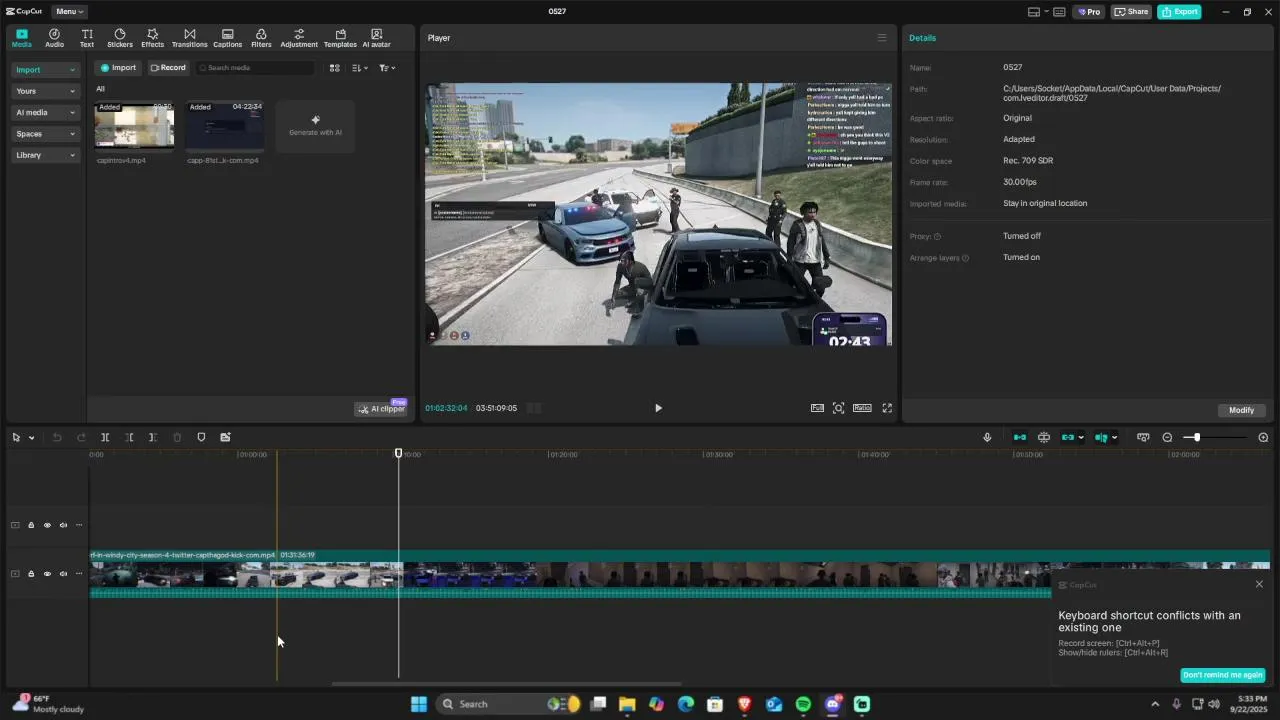
Task: Click the player focus/crop frame icon
Action: click(839, 408)
